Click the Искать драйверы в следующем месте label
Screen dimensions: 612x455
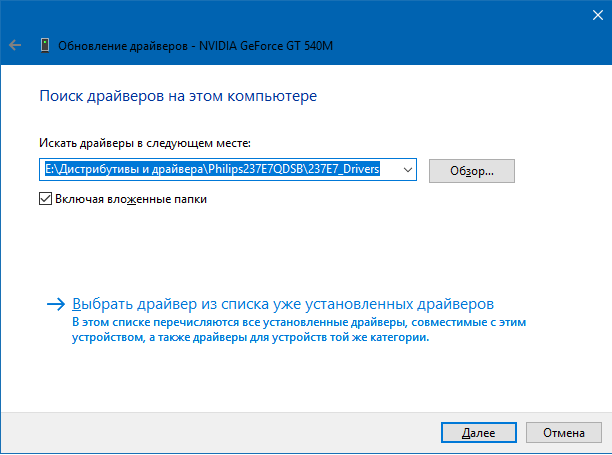tap(145, 143)
